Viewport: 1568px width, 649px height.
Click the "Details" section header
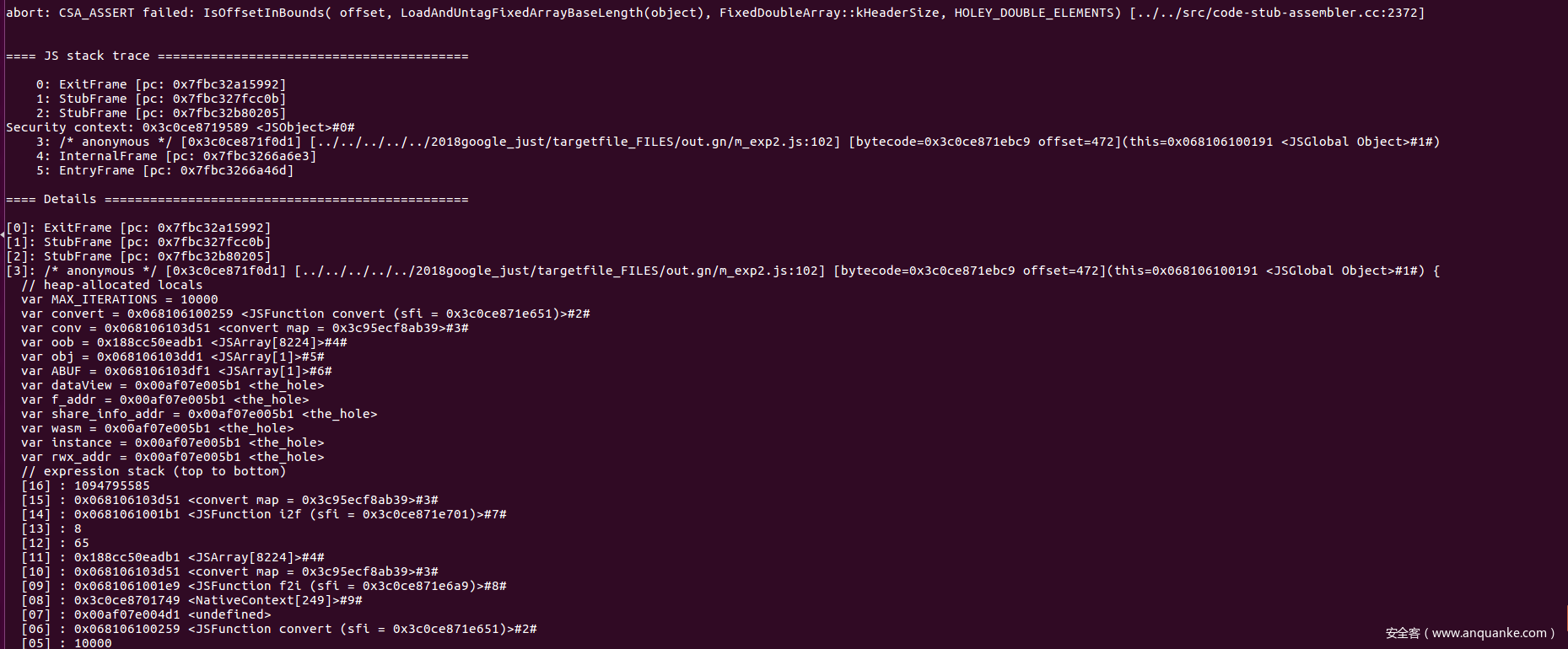coord(70,199)
